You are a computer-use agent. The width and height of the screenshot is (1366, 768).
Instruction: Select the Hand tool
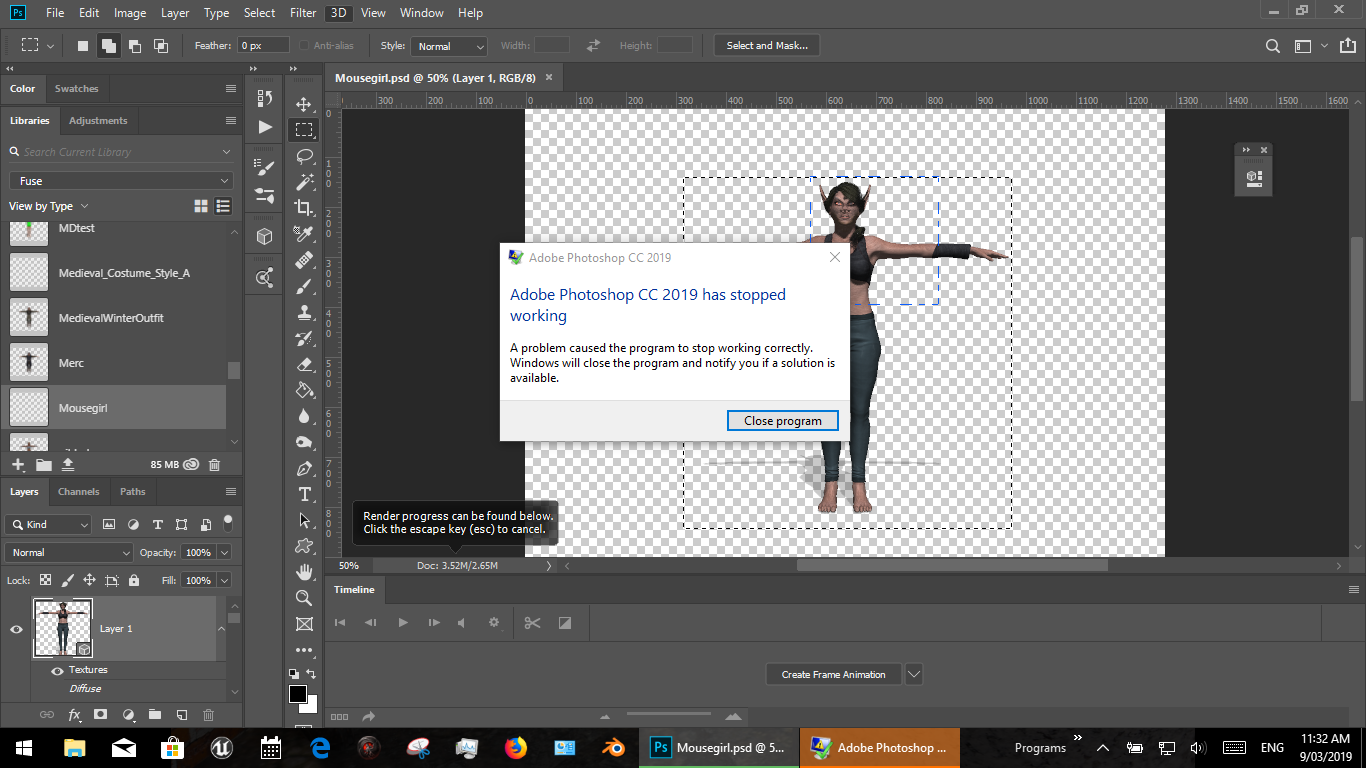click(x=304, y=572)
